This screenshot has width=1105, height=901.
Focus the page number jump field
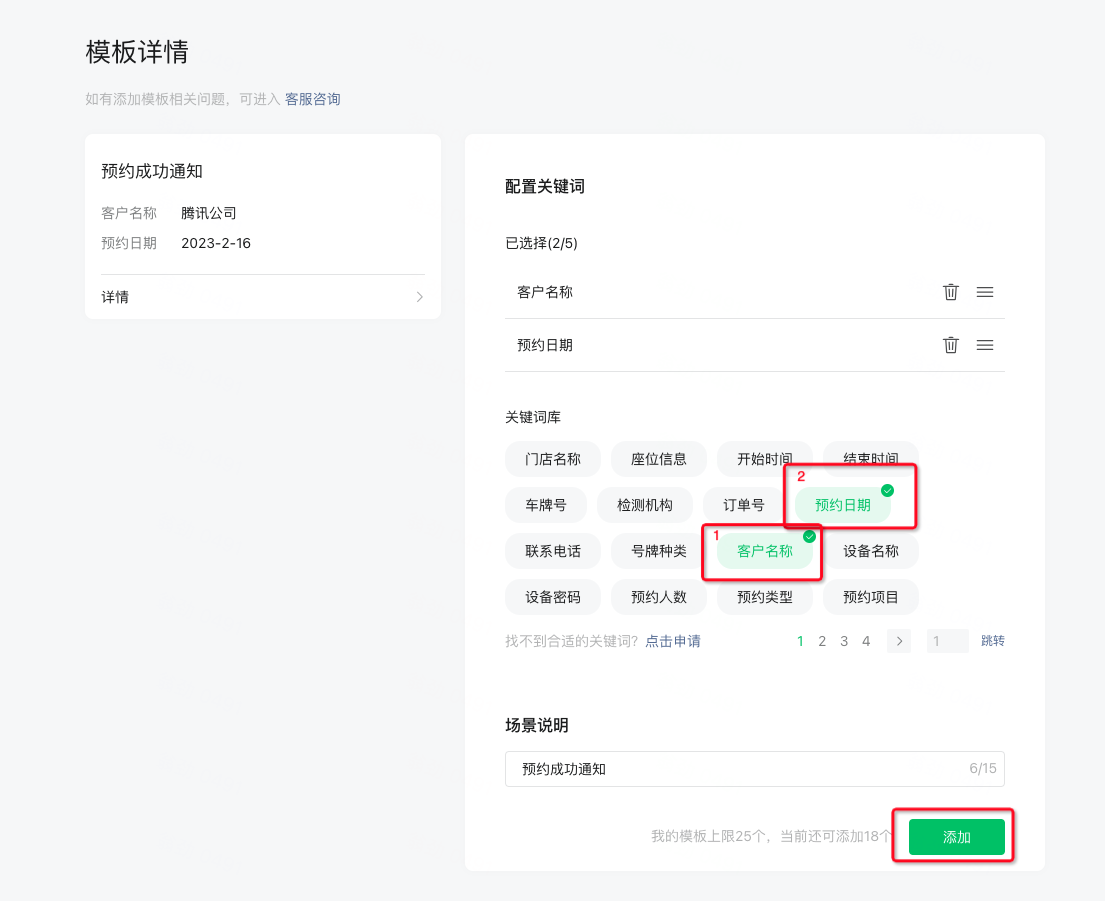[x=947, y=641]
